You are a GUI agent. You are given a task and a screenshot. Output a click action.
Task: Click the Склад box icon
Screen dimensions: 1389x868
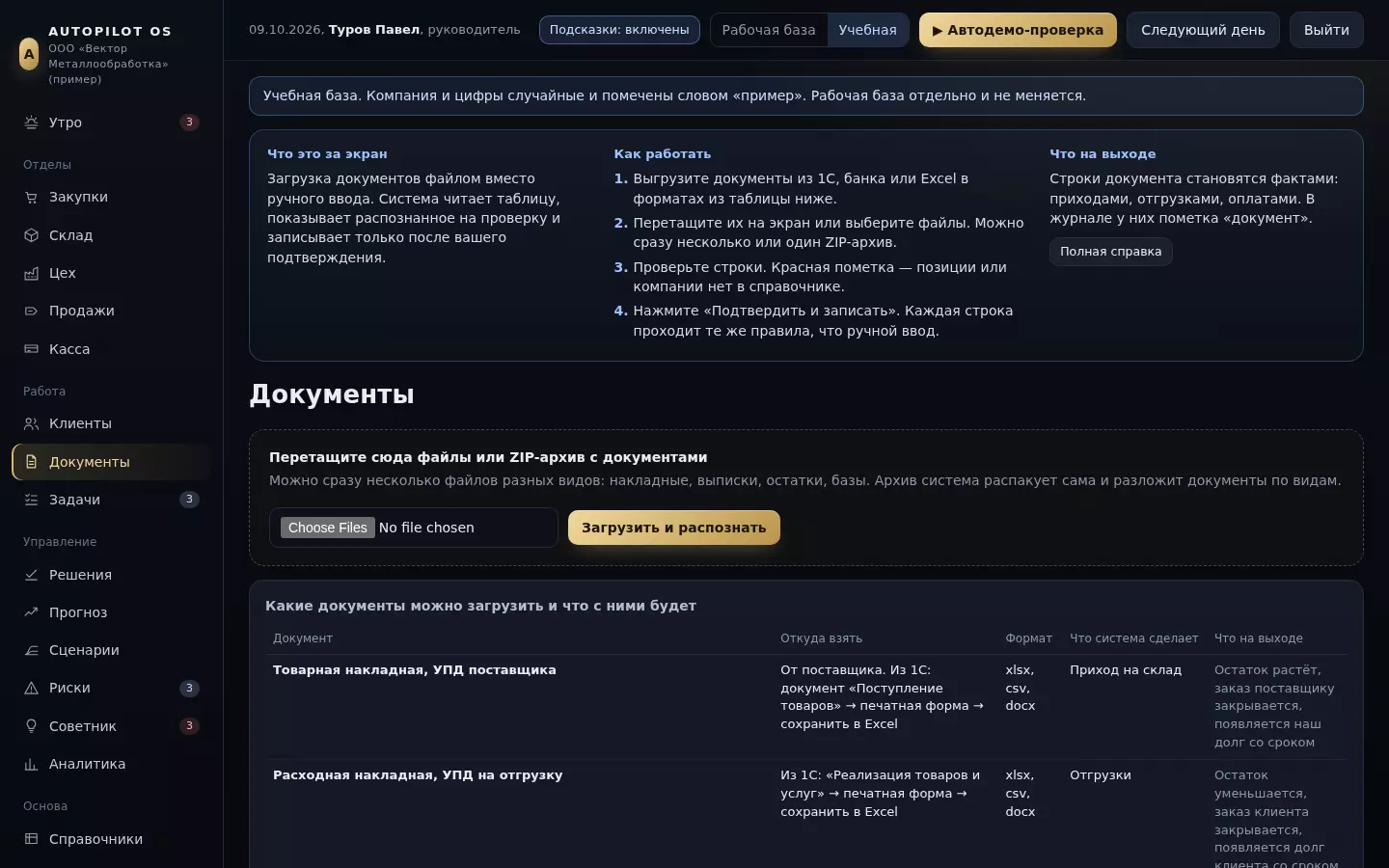tap(31, 235)
